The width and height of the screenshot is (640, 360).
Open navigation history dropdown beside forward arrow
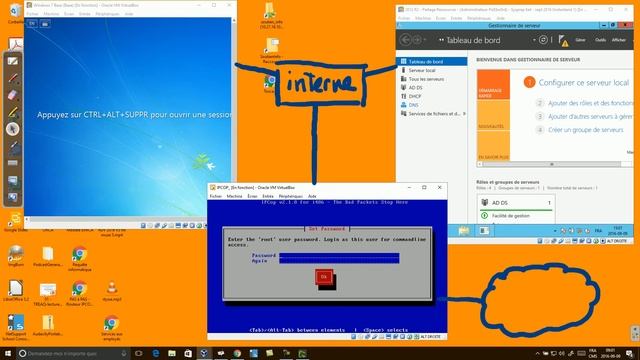pyautogui.click(x=425, y=40)
